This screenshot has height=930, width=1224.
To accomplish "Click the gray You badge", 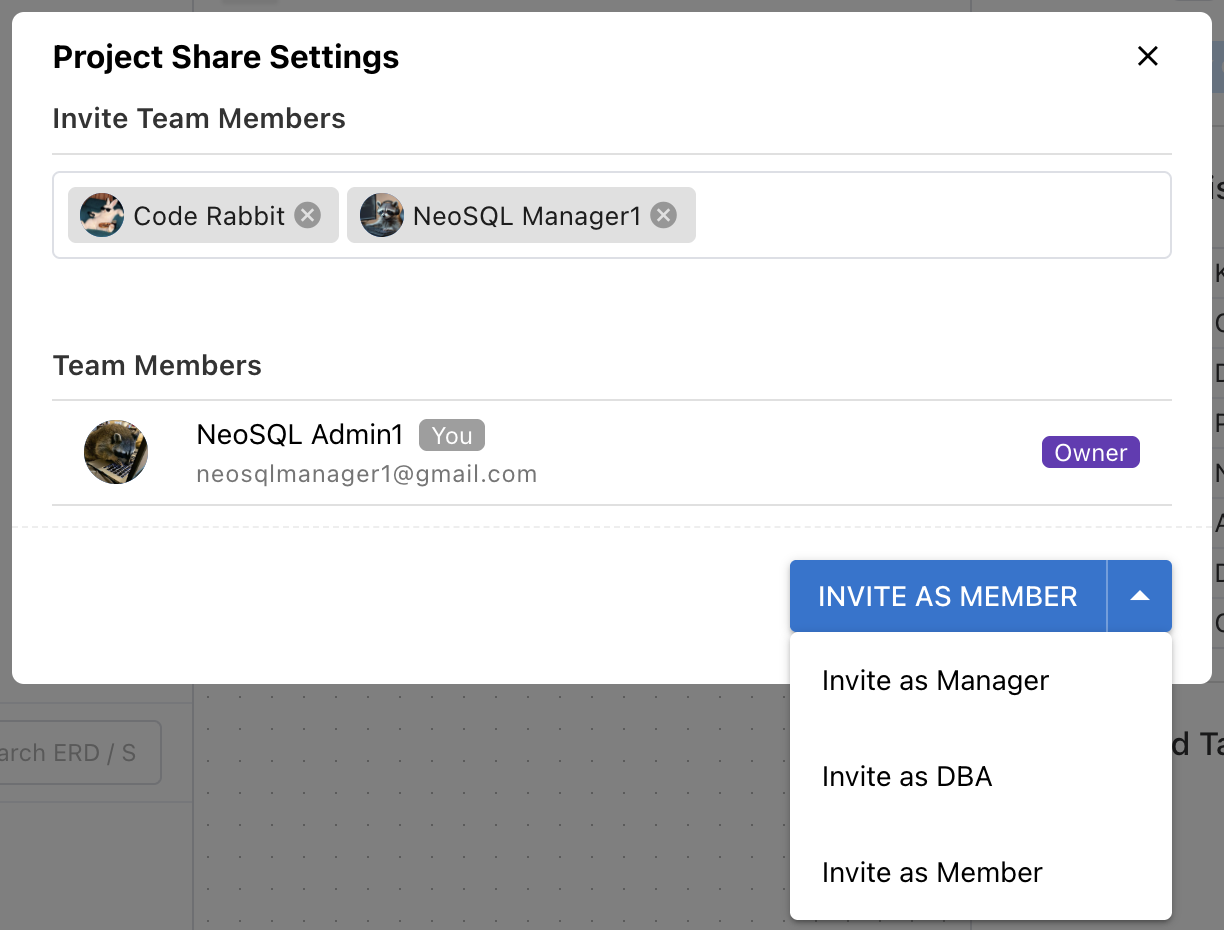I will pos(452,435).
